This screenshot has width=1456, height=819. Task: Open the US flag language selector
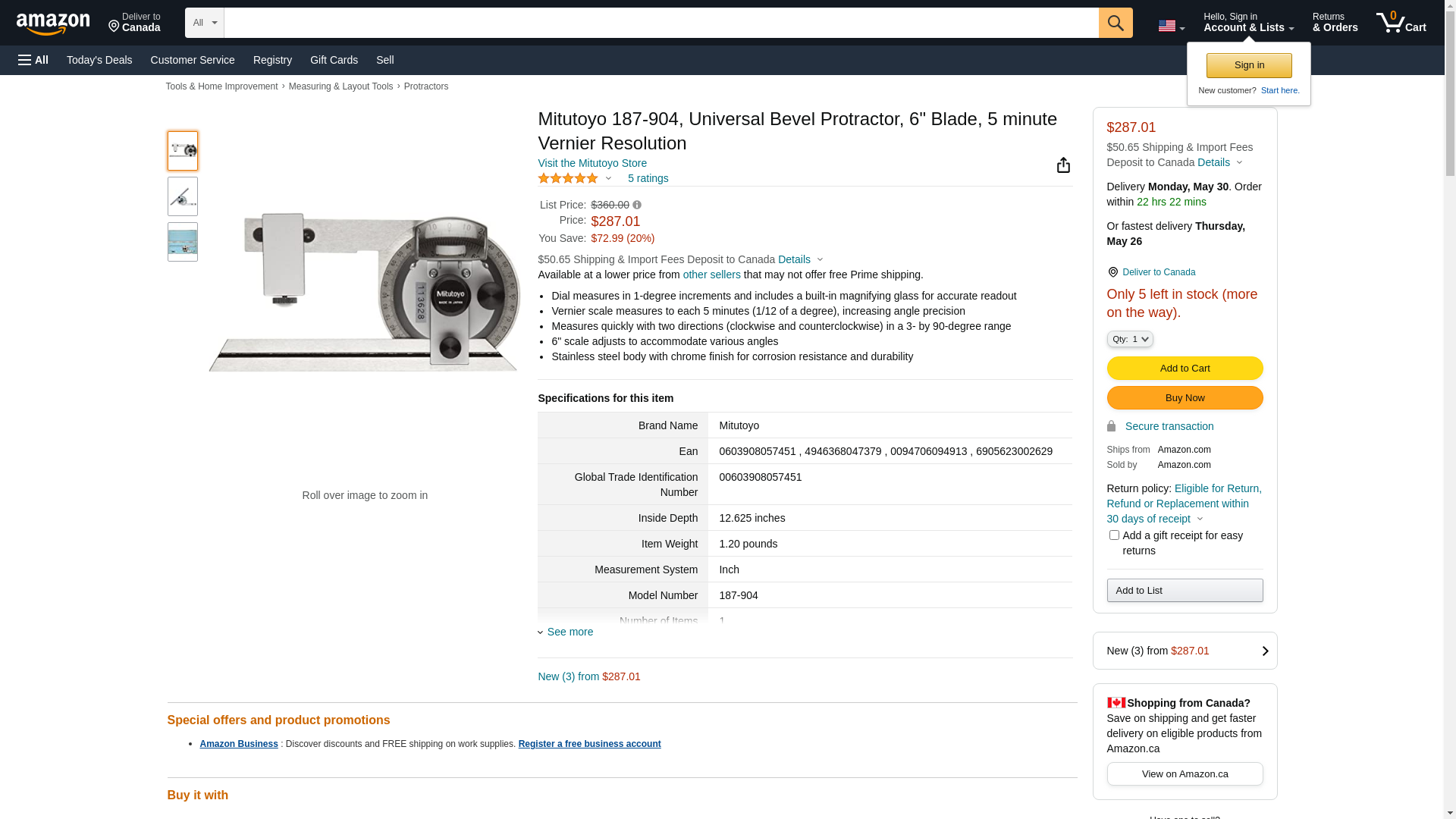click(x=1171, y=26)
